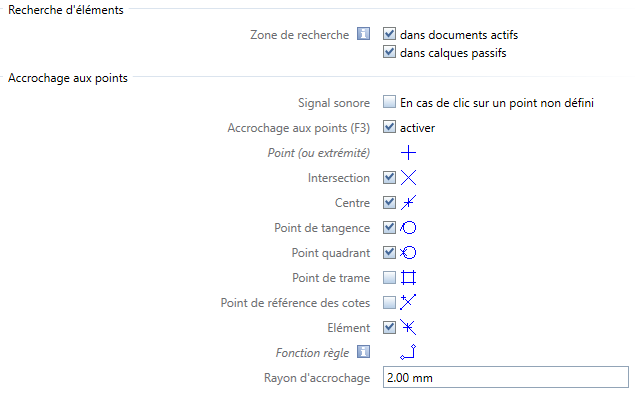Click the Rayon d'accrochage 2.00 mm field

coord(506,378)
